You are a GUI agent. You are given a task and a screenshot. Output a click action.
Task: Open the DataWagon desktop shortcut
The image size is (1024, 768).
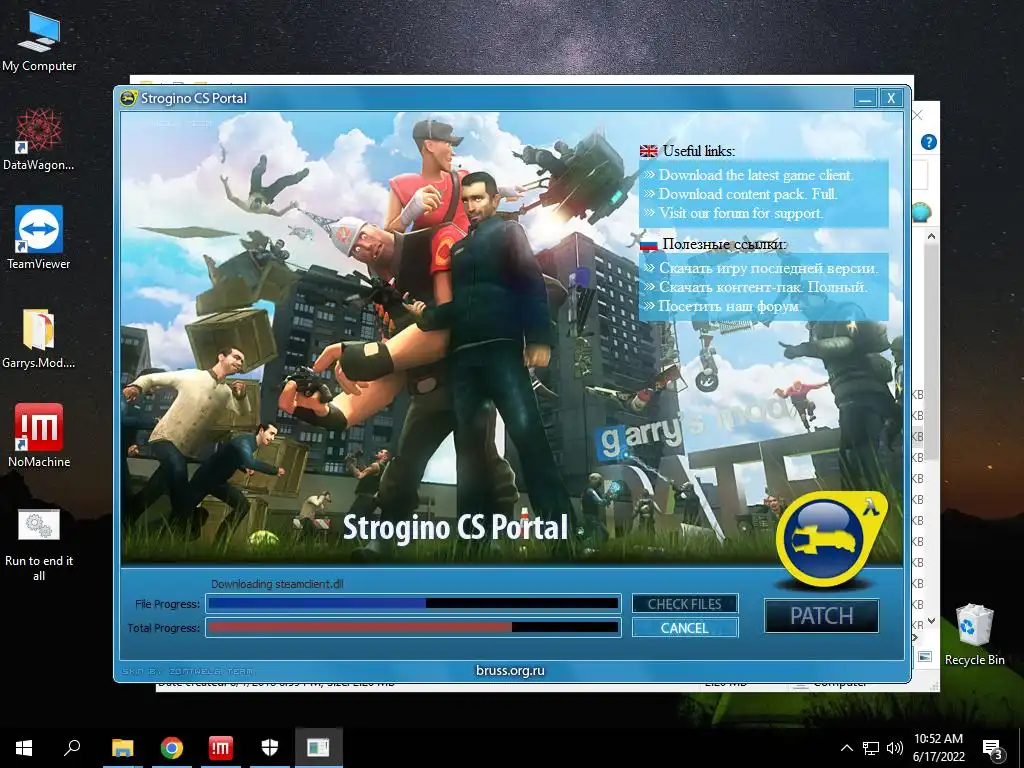click(x=39, y=140)
